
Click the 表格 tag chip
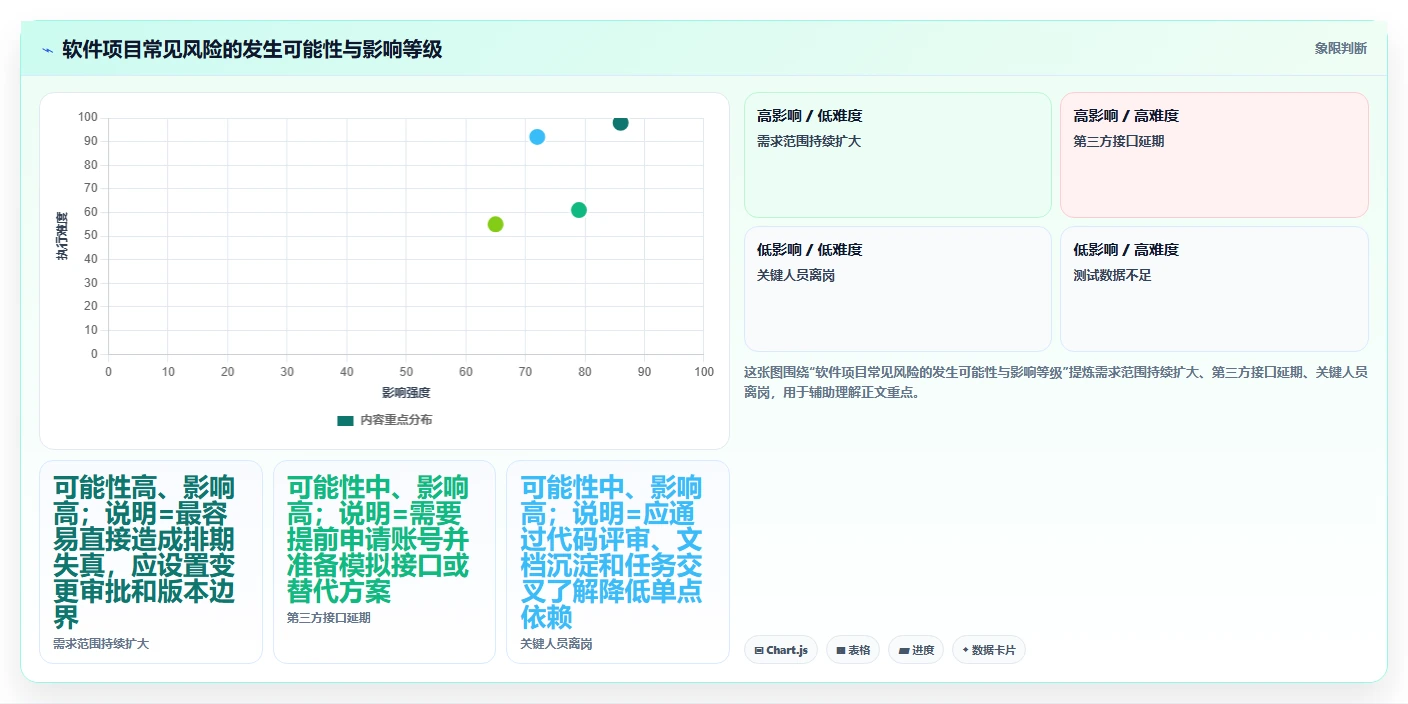point(853,650)
